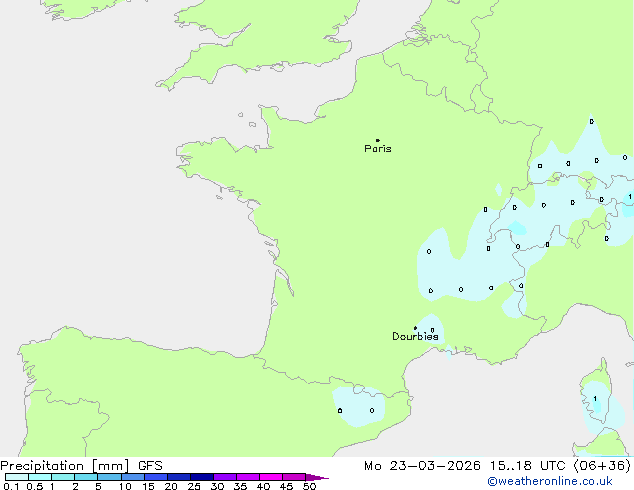
Task: Click the '25' legend scale label
Action: coord(194,486)
